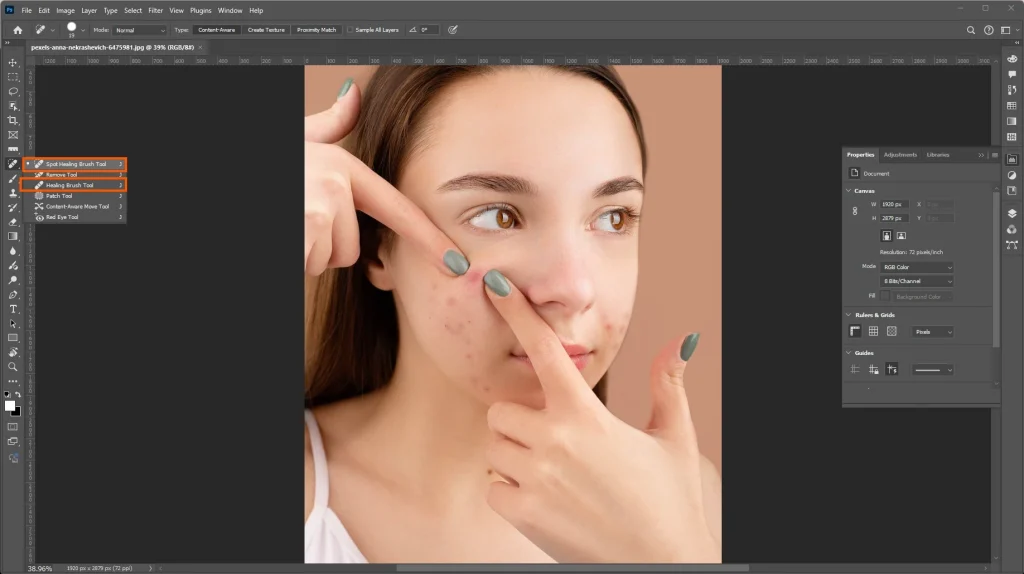Screen dimensions: 1024x574
Task: Toggle the link width and height icon
Action: [x=855, y=211]
